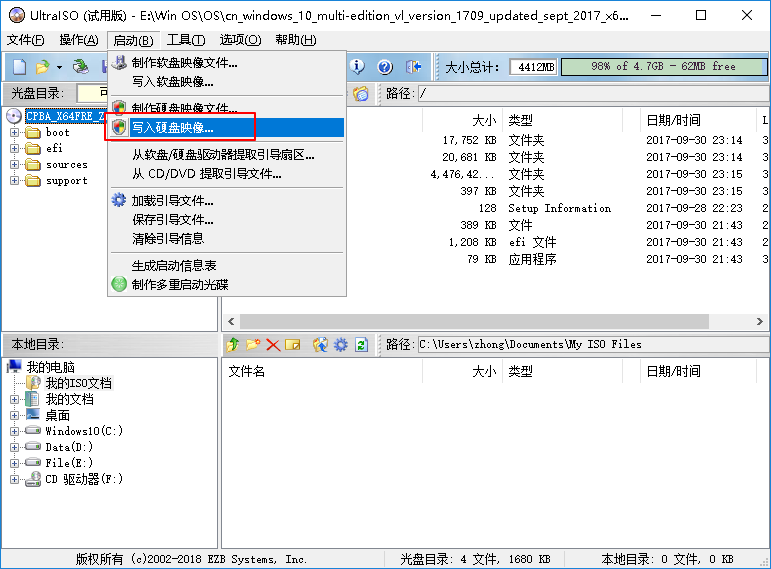
Task: Choose 制作软盘映像文件... menu entry
Action: pyautogui.click(x=227, y=62)
